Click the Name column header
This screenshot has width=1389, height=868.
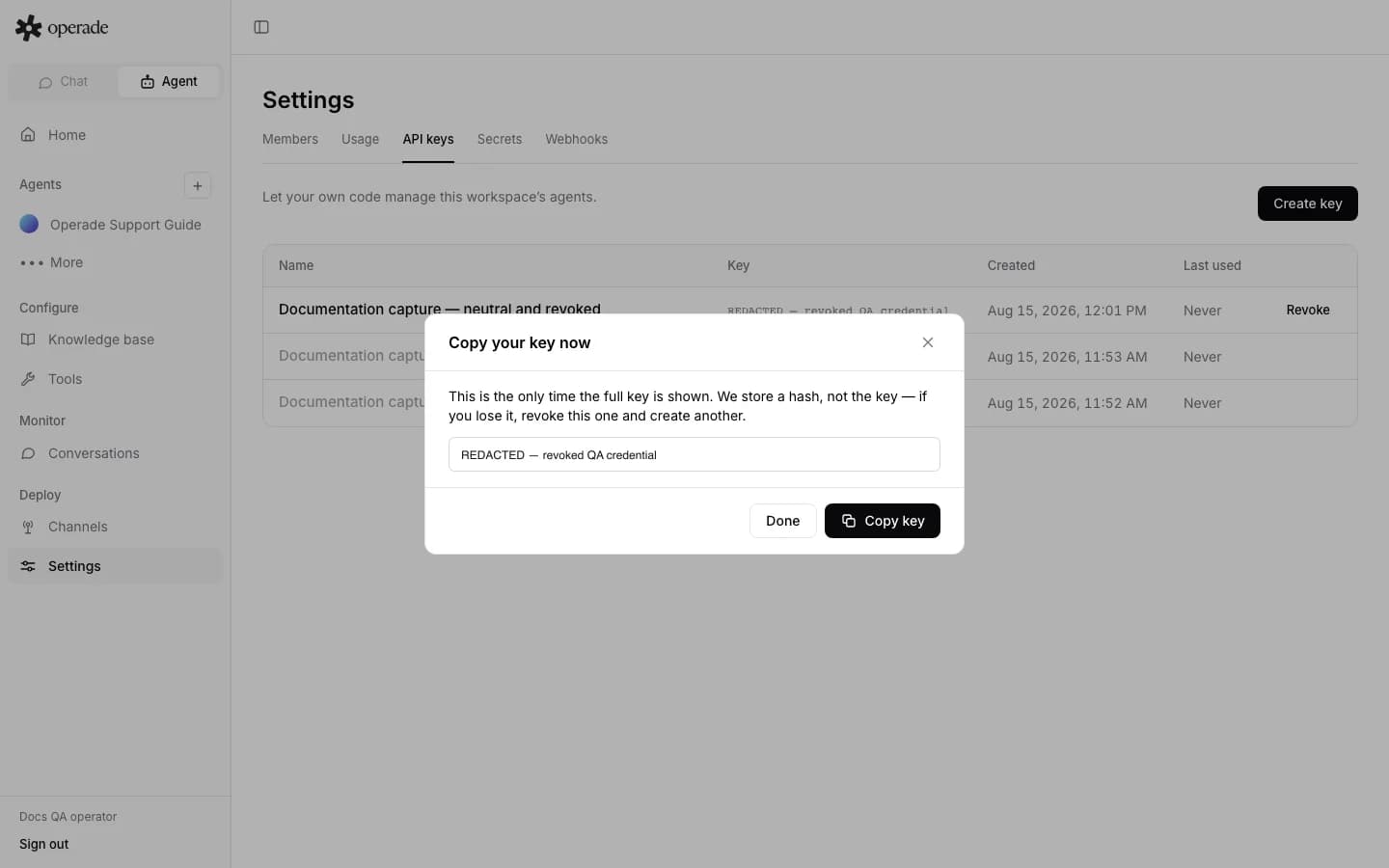(x=296, y=265)
